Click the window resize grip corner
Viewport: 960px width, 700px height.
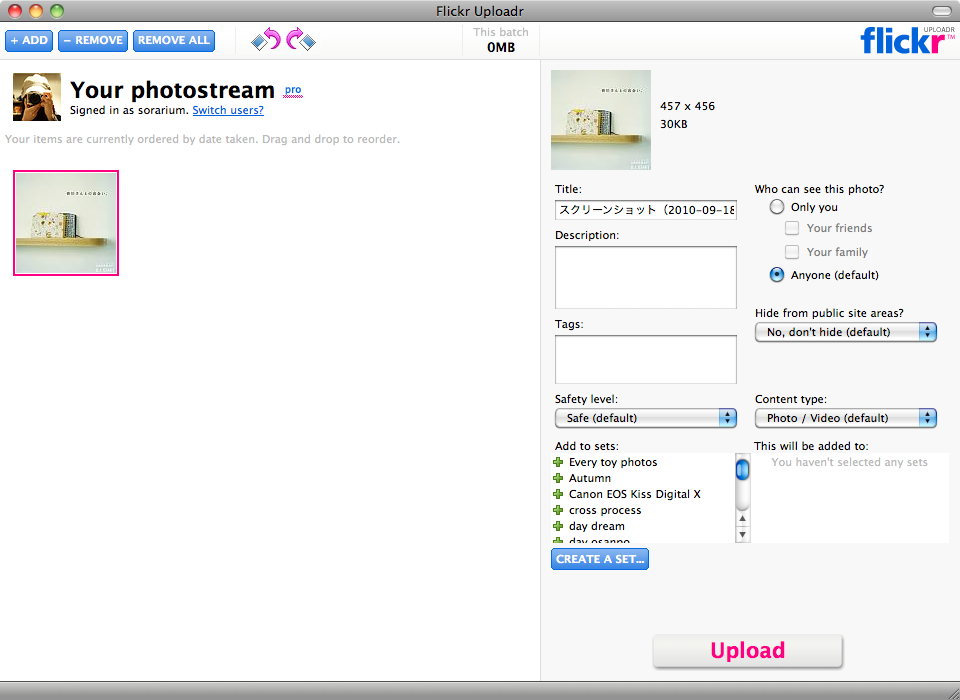click(953, 693)
